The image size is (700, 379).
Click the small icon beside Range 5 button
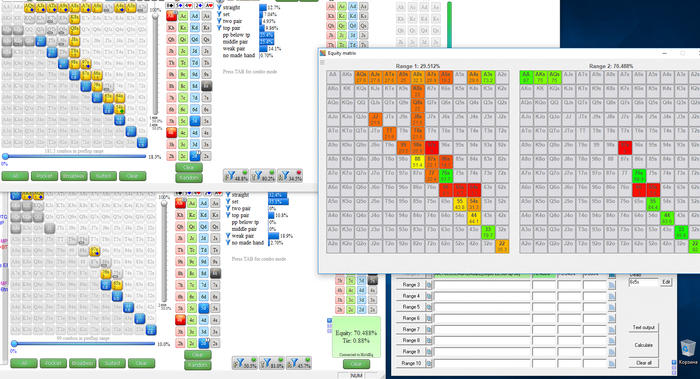[429, 307]
